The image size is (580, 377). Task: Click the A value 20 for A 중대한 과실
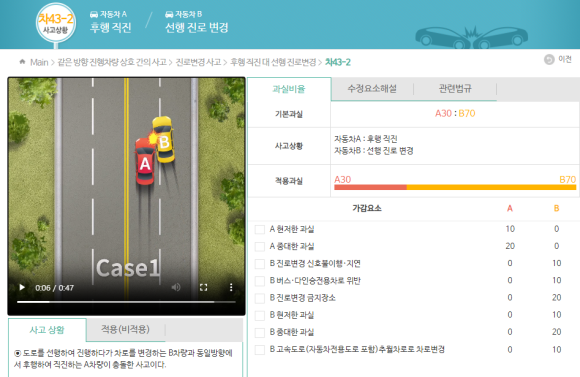pos(510,246)
